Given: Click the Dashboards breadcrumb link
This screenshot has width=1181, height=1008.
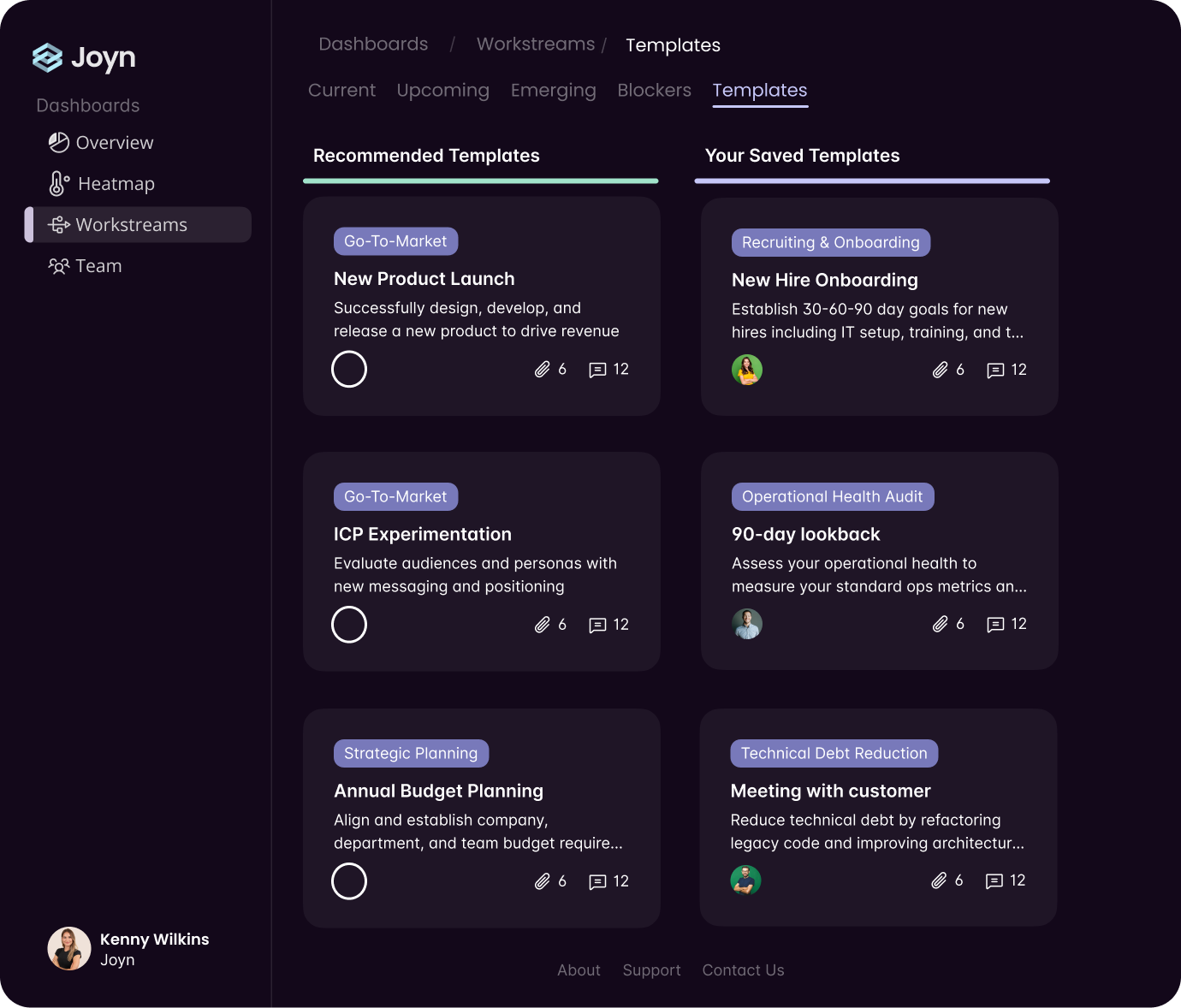Looking at the screenshot, I should 373,44.
